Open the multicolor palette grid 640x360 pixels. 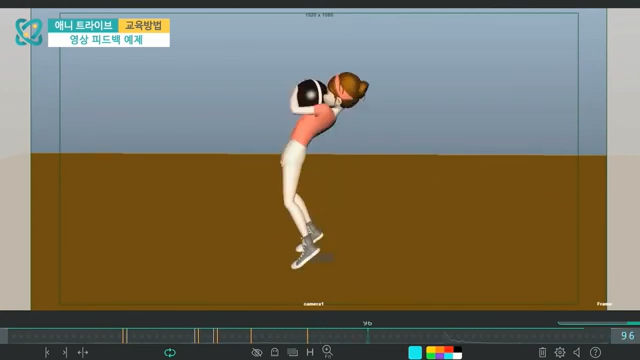[444, 353]
